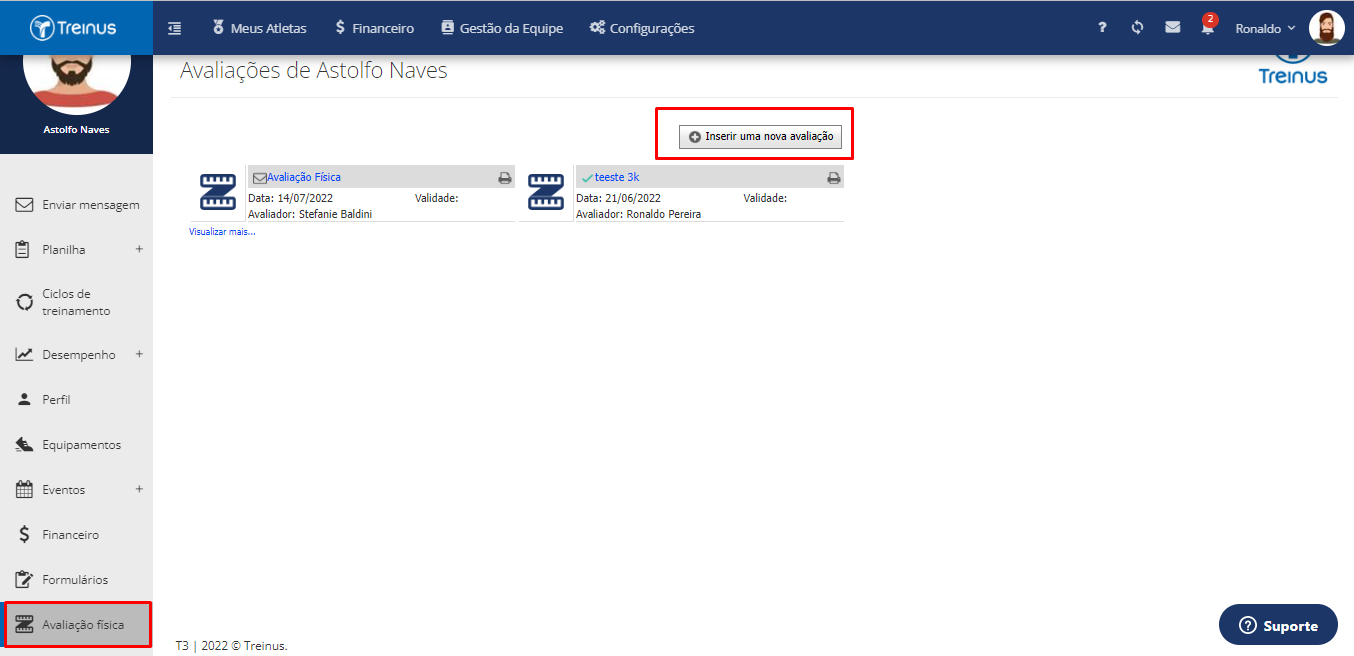Click the sidebar Financeiro dollar icon

click(x=25, y=535)
